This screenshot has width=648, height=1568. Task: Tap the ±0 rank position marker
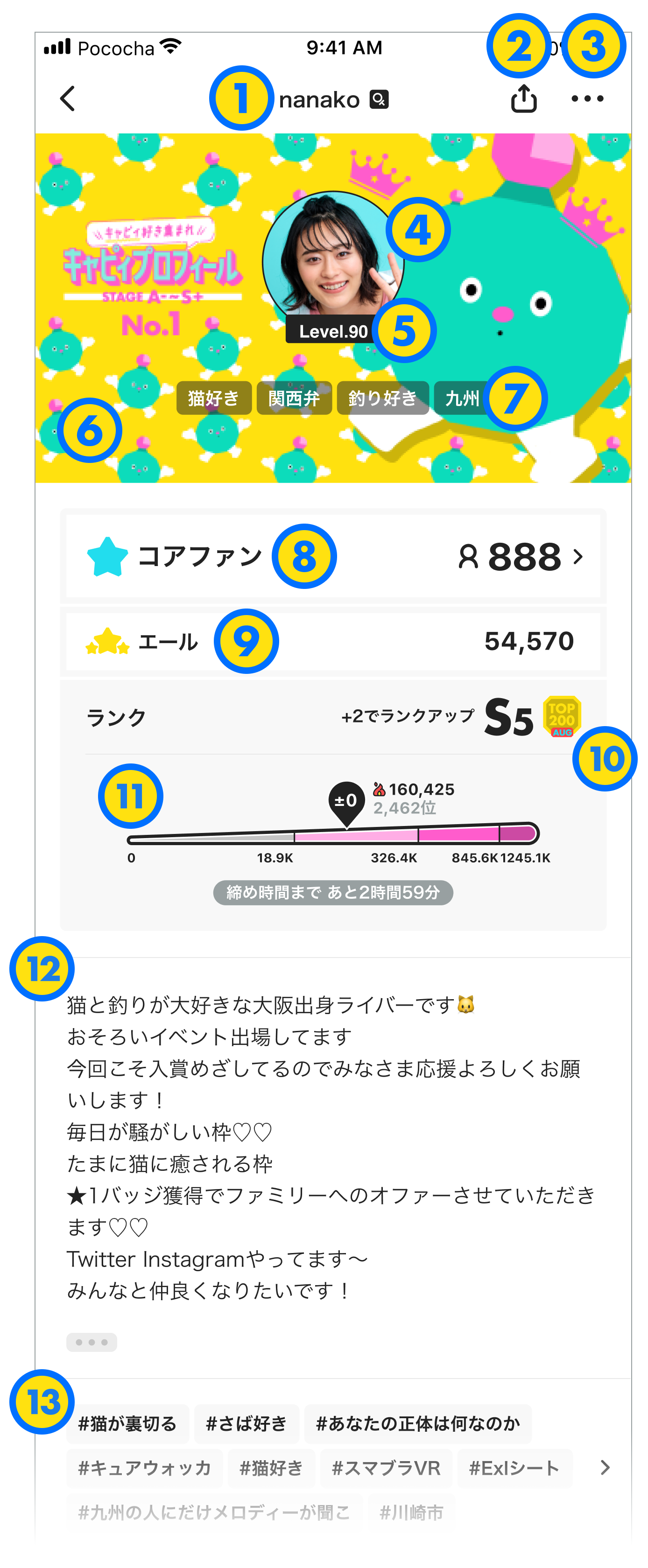point(346,803)
